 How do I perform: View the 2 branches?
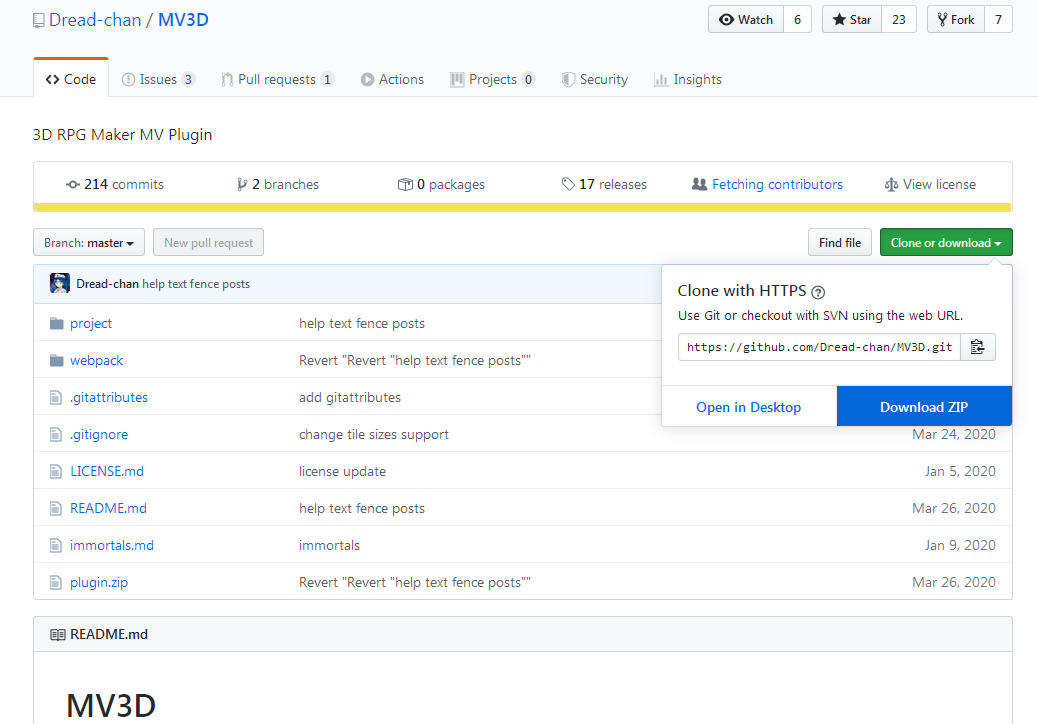coord(278,184)
